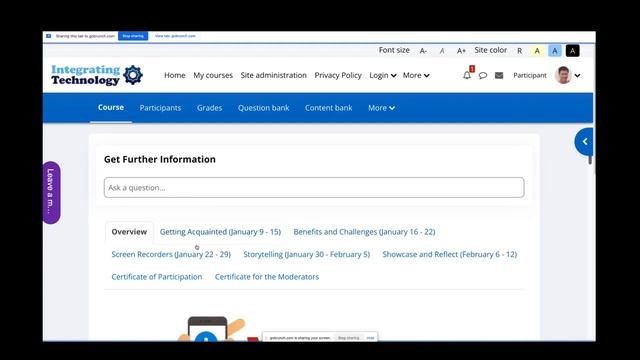This screenshot has width=640, height=360.
Task: Click the page vertical scrollbar thumb
Action: (x=590, y=160)
